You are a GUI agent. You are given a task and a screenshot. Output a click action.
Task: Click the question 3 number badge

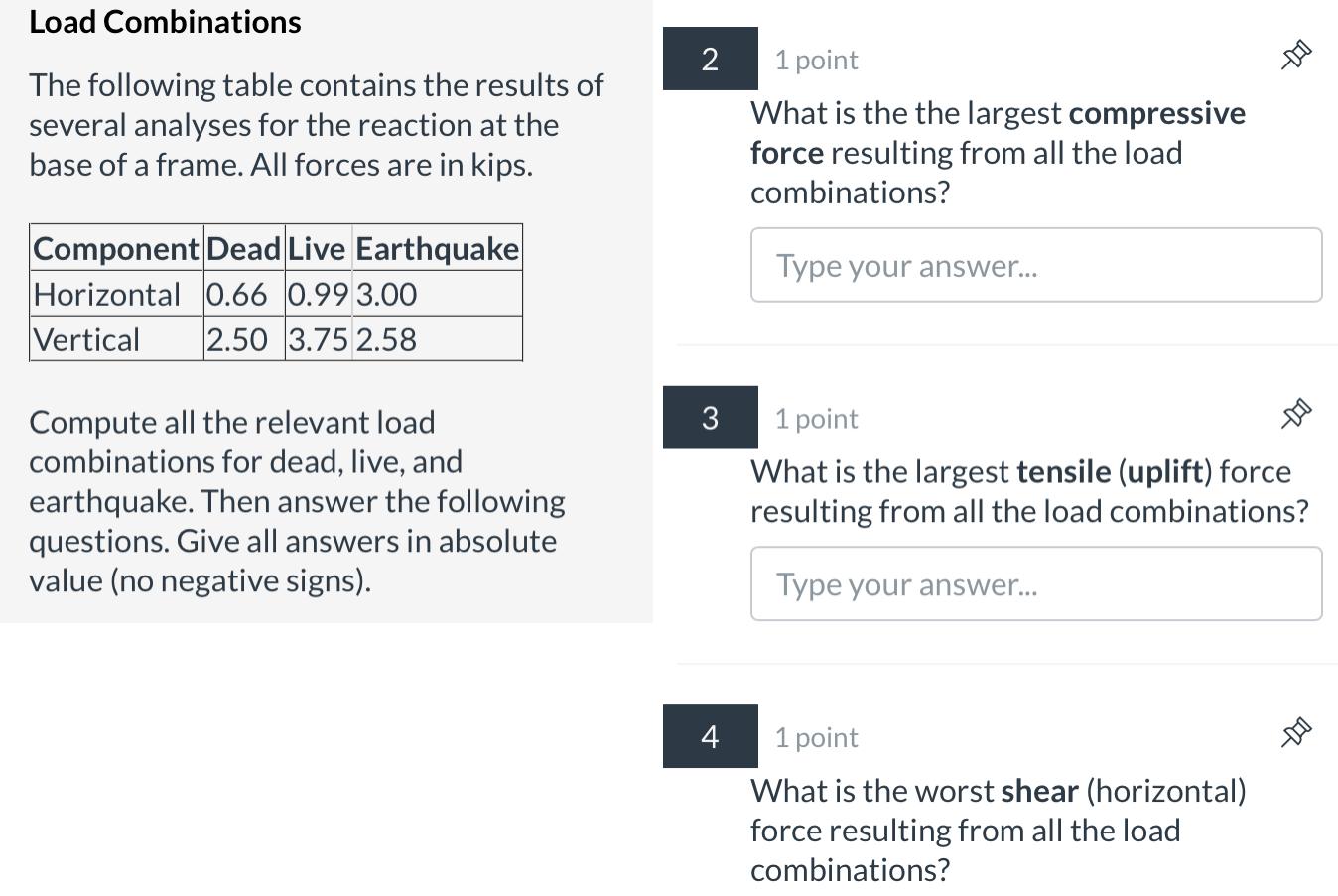coord(710,417)
